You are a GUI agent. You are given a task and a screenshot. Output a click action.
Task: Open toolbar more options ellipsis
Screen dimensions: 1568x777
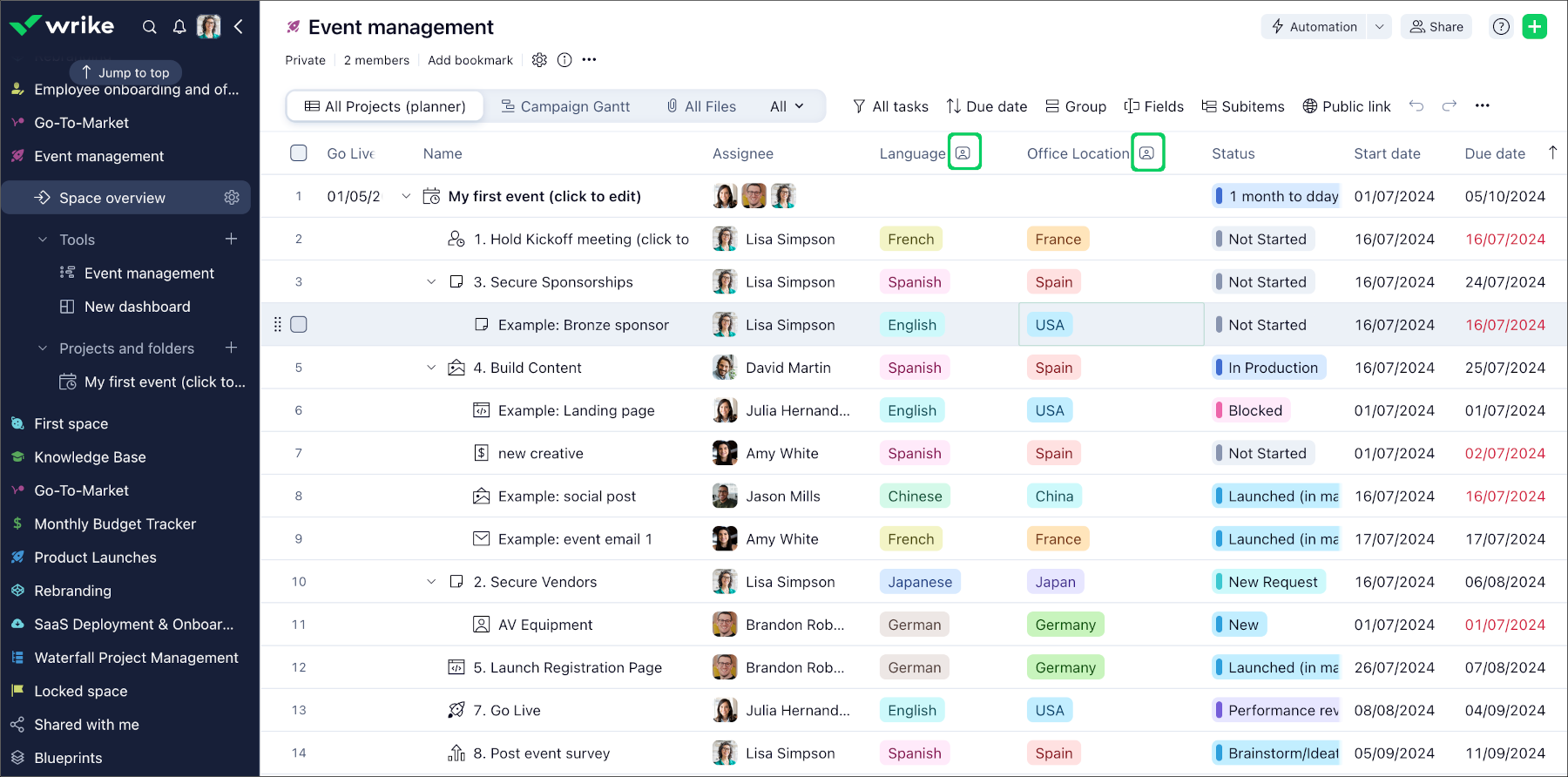pyautogui.click(x=1483, y=106)
